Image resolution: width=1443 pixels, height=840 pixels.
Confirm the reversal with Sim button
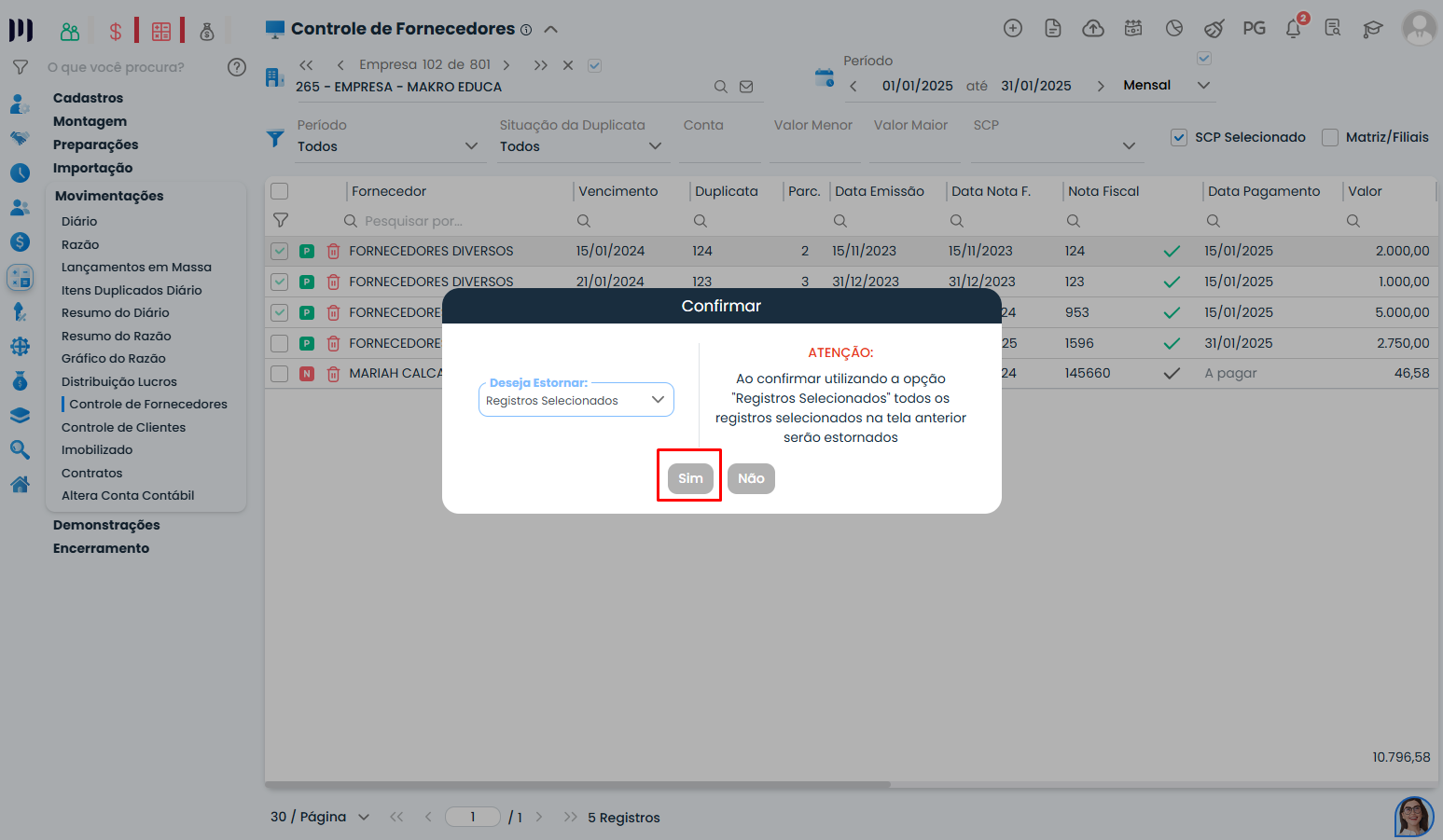[689, 478]
